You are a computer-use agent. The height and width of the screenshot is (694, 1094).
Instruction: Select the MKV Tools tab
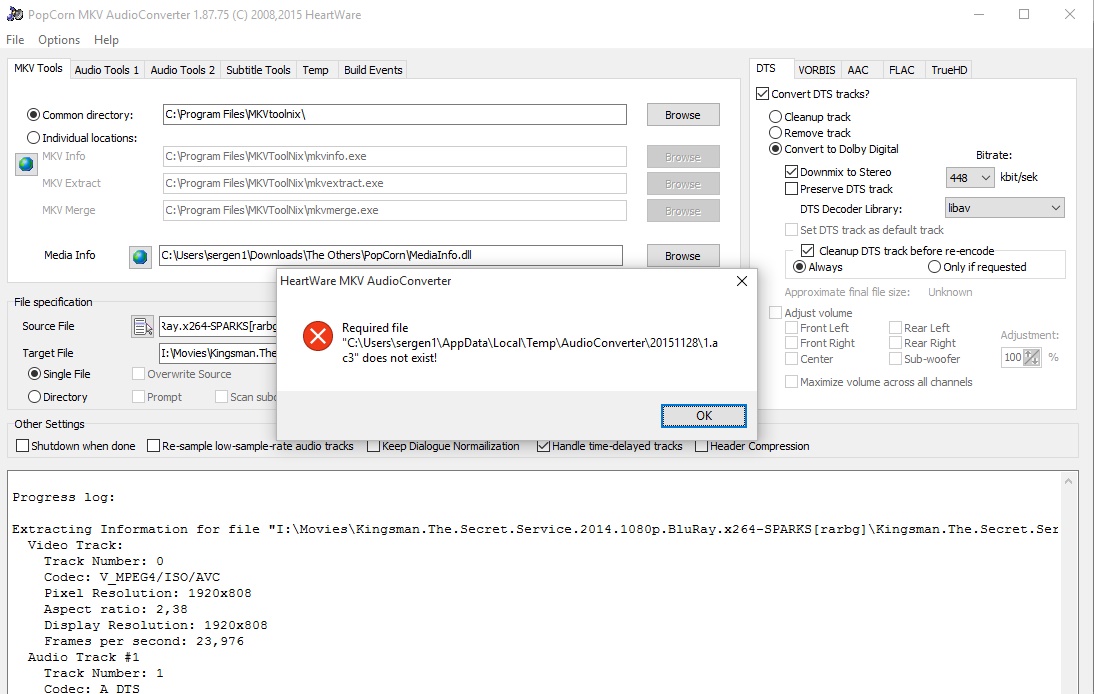[x=38, y=68]
